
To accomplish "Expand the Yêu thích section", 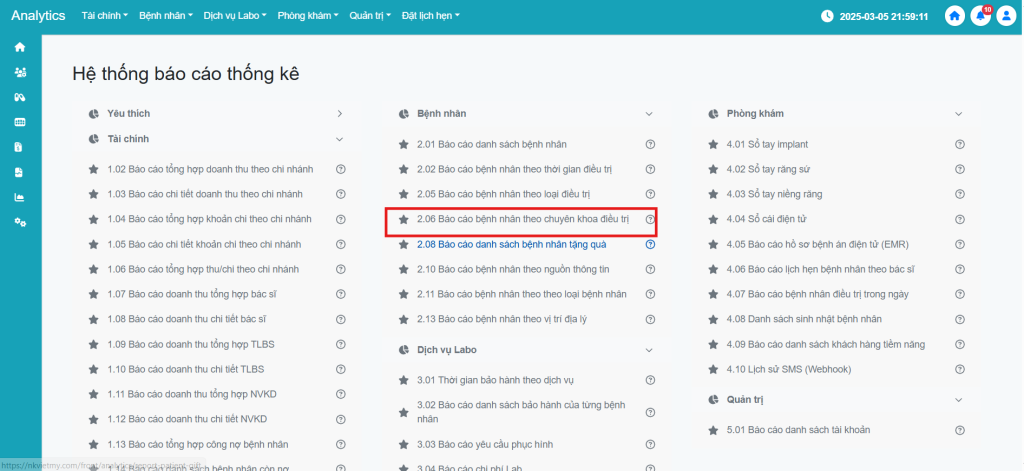I will point(340,114).
